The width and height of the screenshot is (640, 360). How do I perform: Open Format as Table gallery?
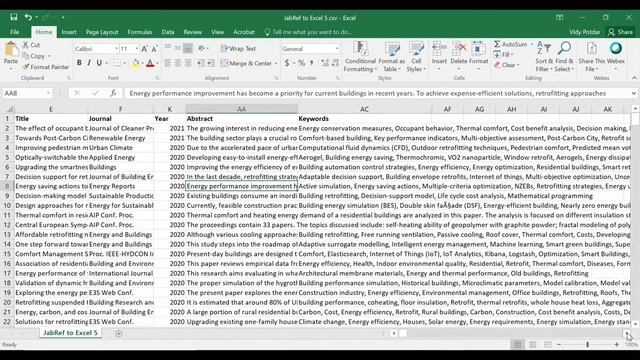tap(391, 57)
